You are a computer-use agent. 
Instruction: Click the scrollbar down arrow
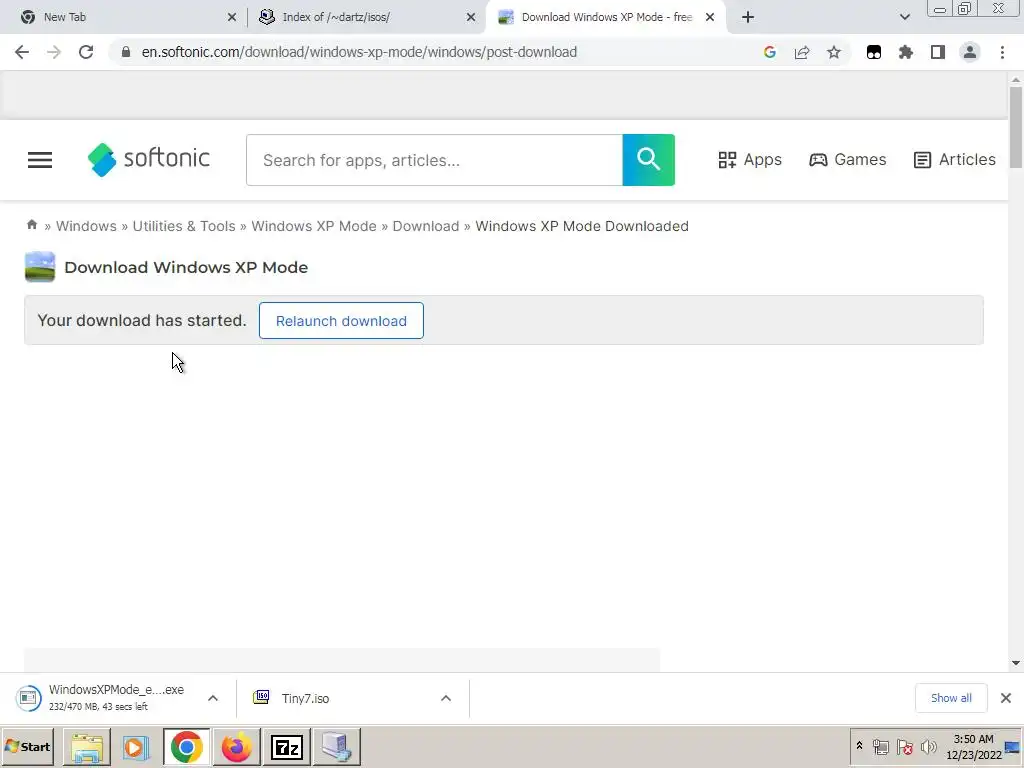coord(1016,663)
